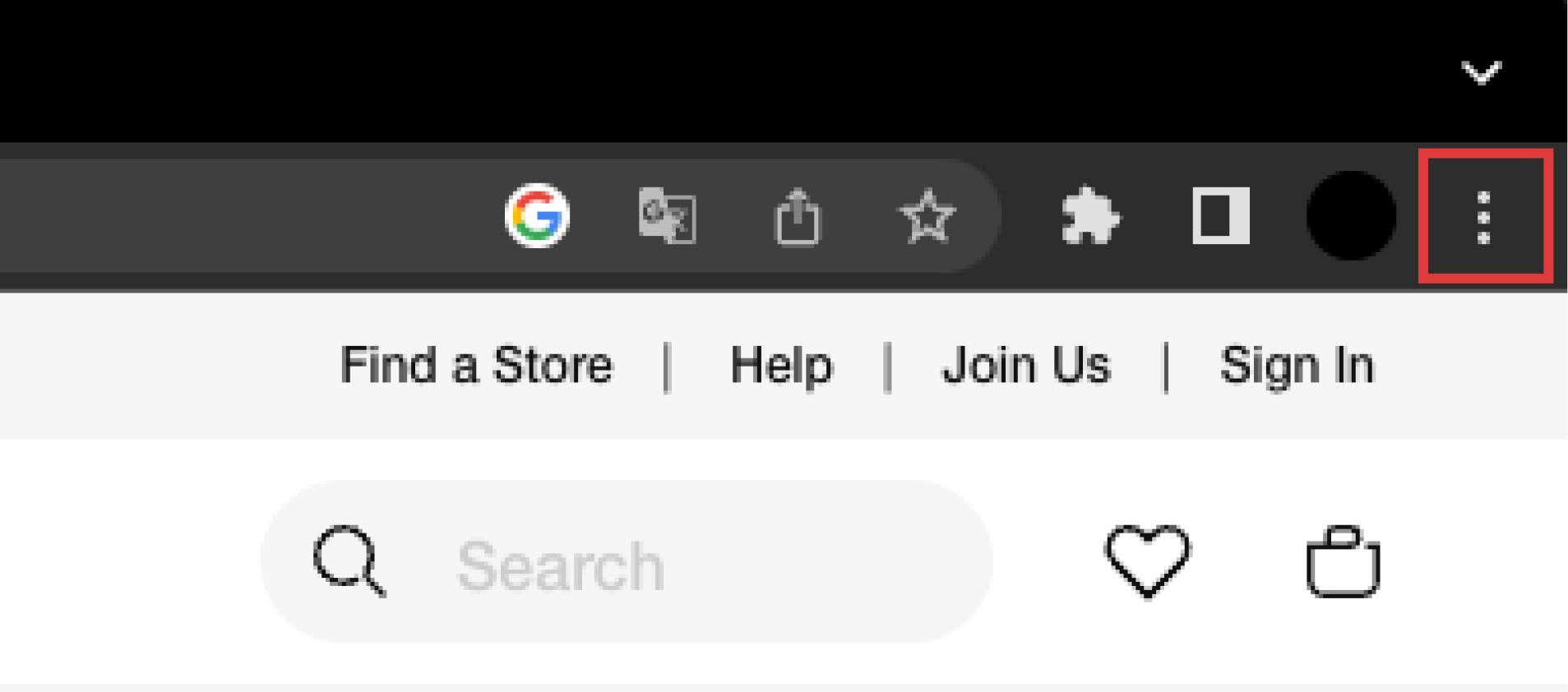Screen dimensions: 1568x692
Task: Click the Share this page icon
Action: [x=798, y=217]
